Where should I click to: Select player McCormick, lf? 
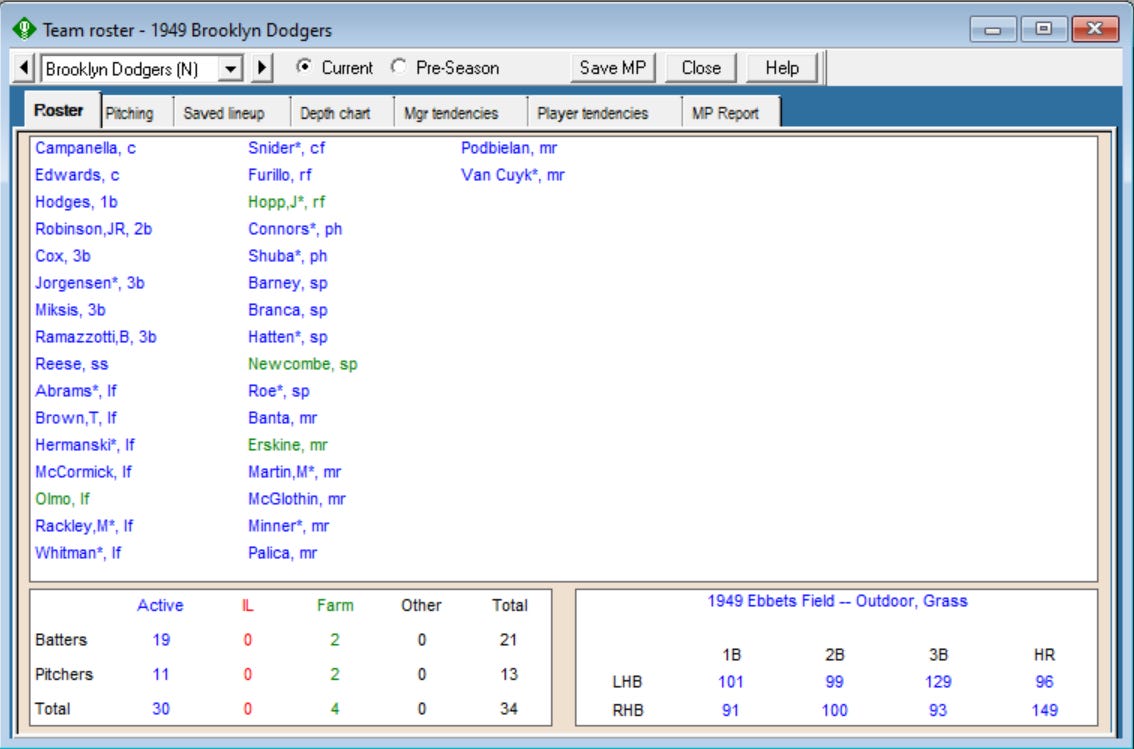click(84, 472)
